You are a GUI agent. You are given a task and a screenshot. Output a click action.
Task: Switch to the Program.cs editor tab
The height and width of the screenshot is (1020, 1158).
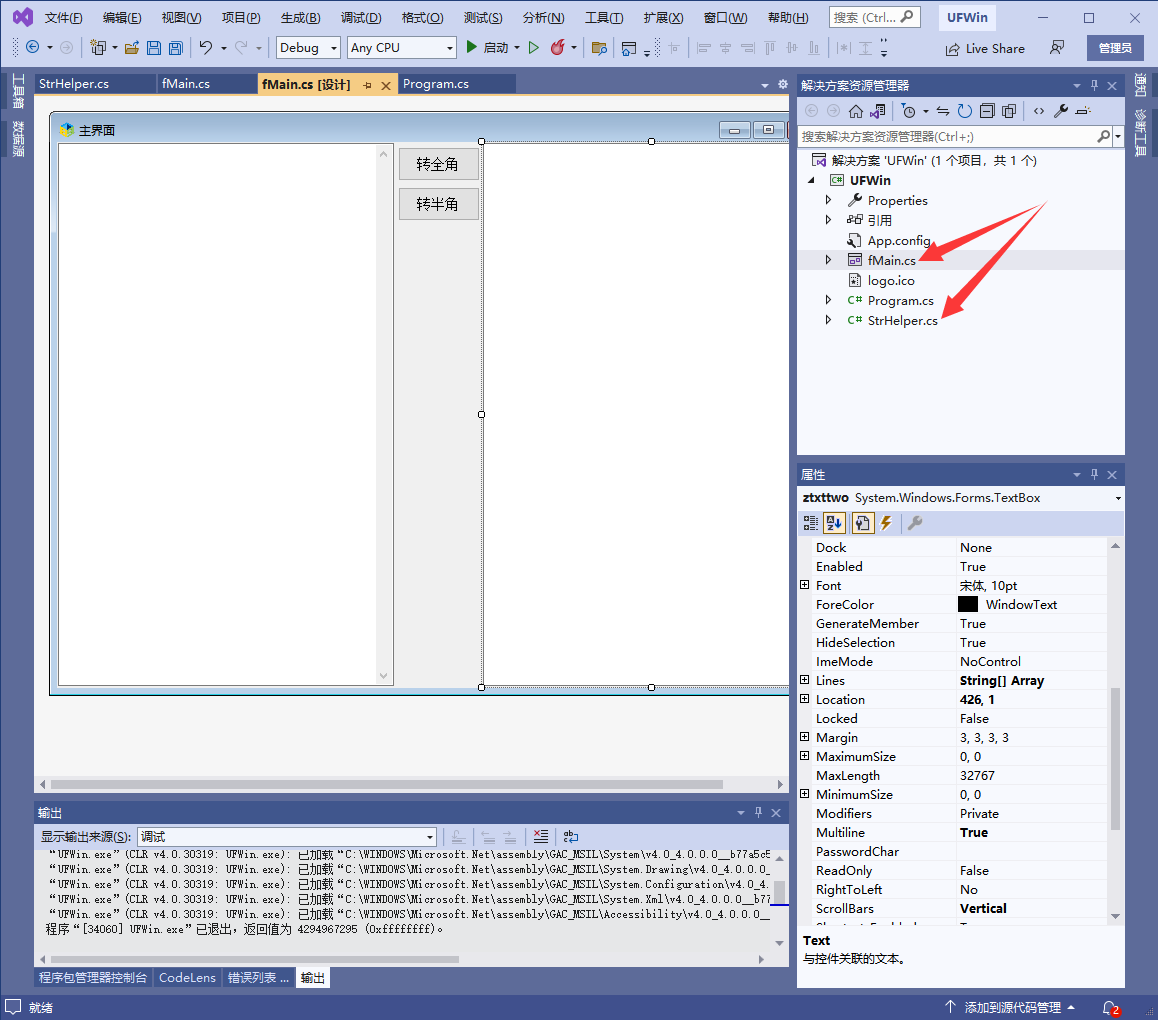[x=436, y=83]
